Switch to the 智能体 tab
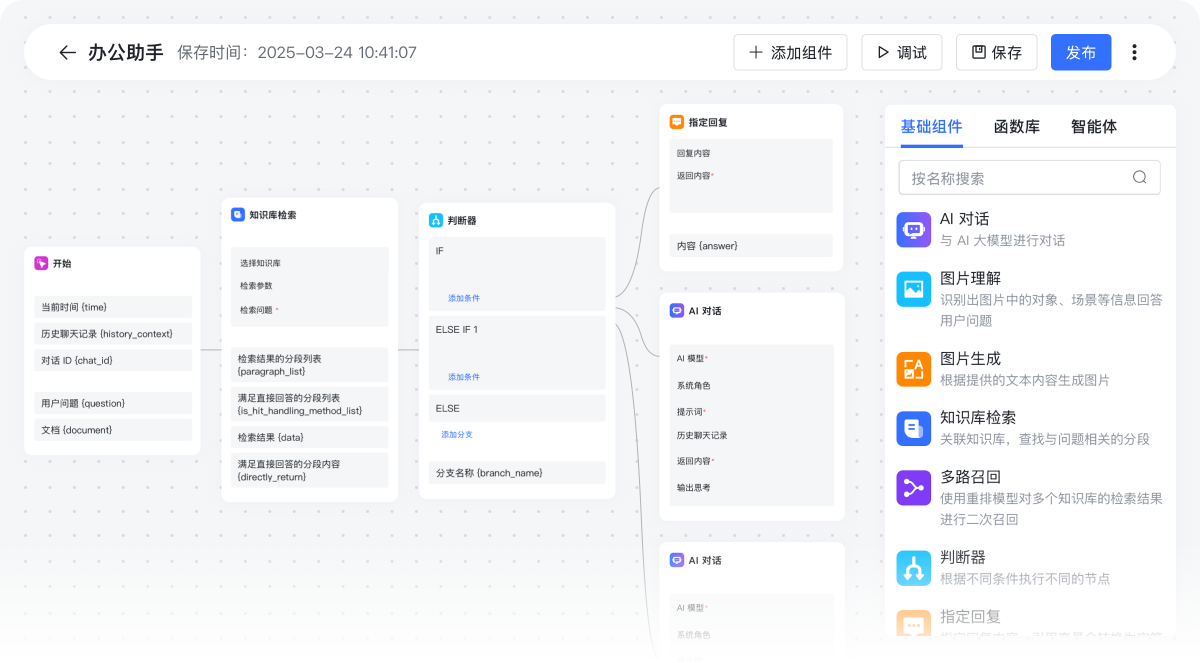The image size is (1200, 663). click(1093, 127)
